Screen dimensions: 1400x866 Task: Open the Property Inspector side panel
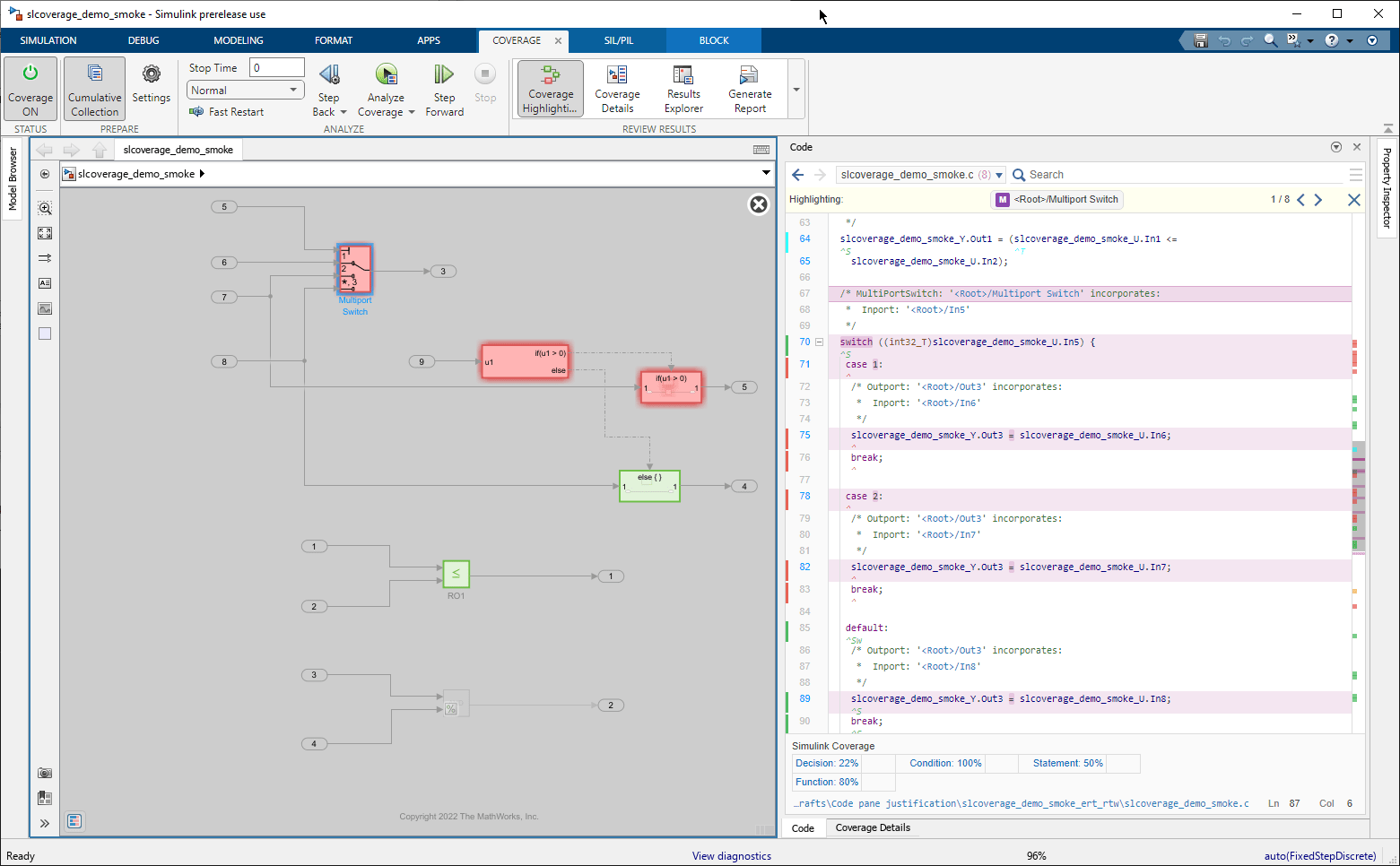(x=1387, y=186)
